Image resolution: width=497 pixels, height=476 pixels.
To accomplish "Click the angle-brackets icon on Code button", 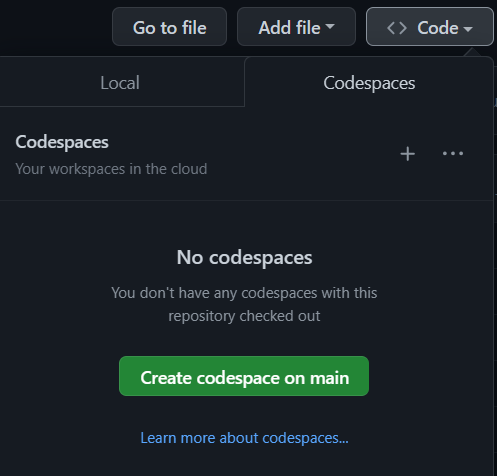I will click(x=397, y=28).
